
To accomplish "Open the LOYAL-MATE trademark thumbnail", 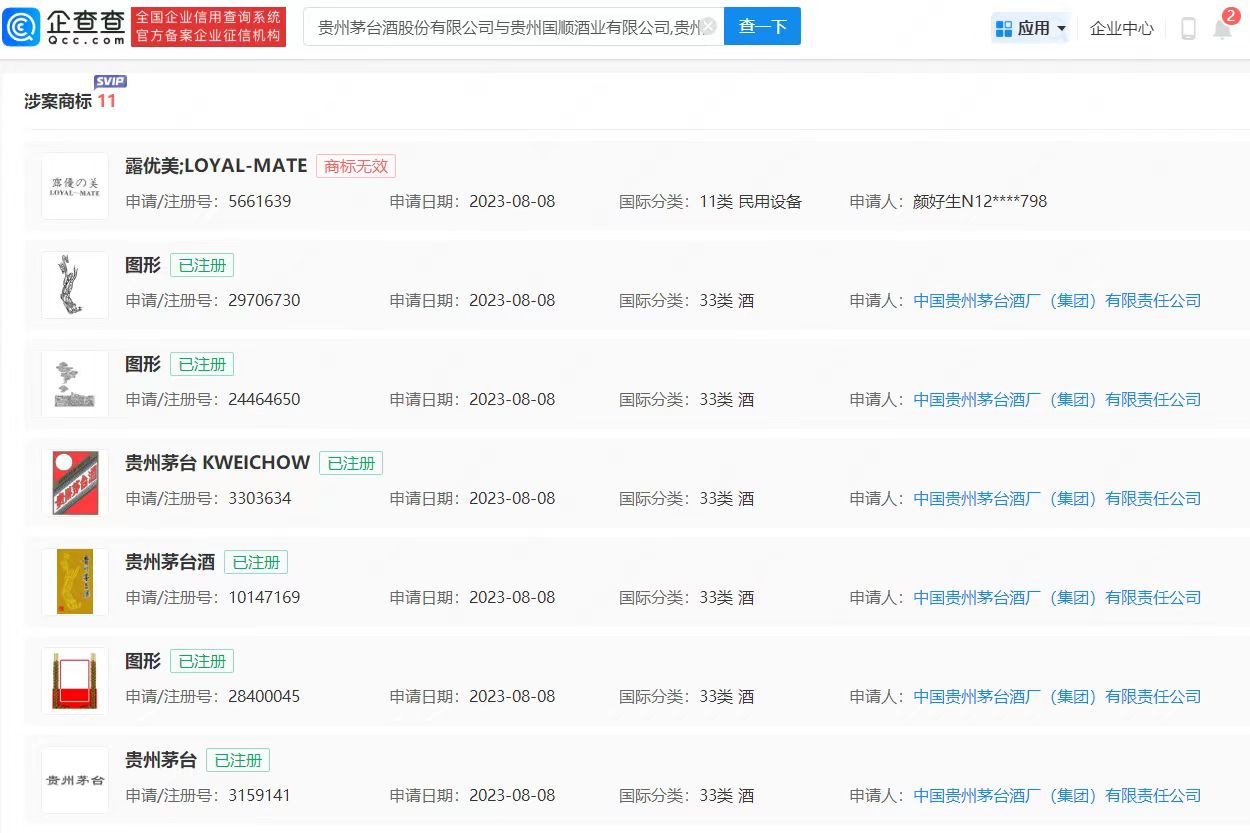I will click(75, 186).
